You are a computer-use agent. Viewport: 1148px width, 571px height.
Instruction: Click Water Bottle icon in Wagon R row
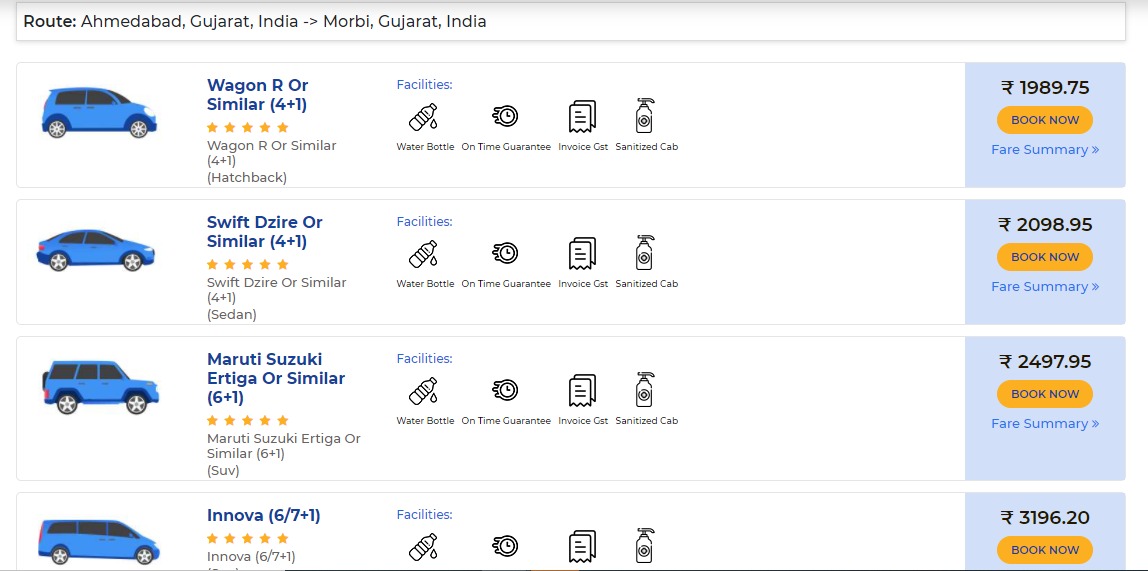click(x=424, y=117)
